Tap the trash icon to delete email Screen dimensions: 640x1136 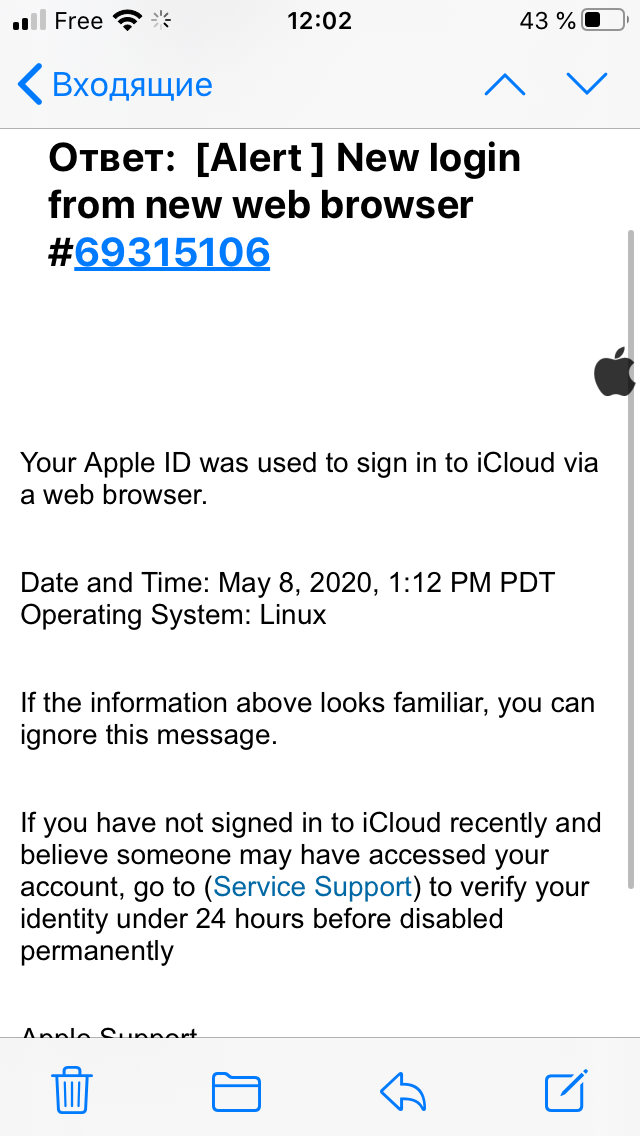72,1090
